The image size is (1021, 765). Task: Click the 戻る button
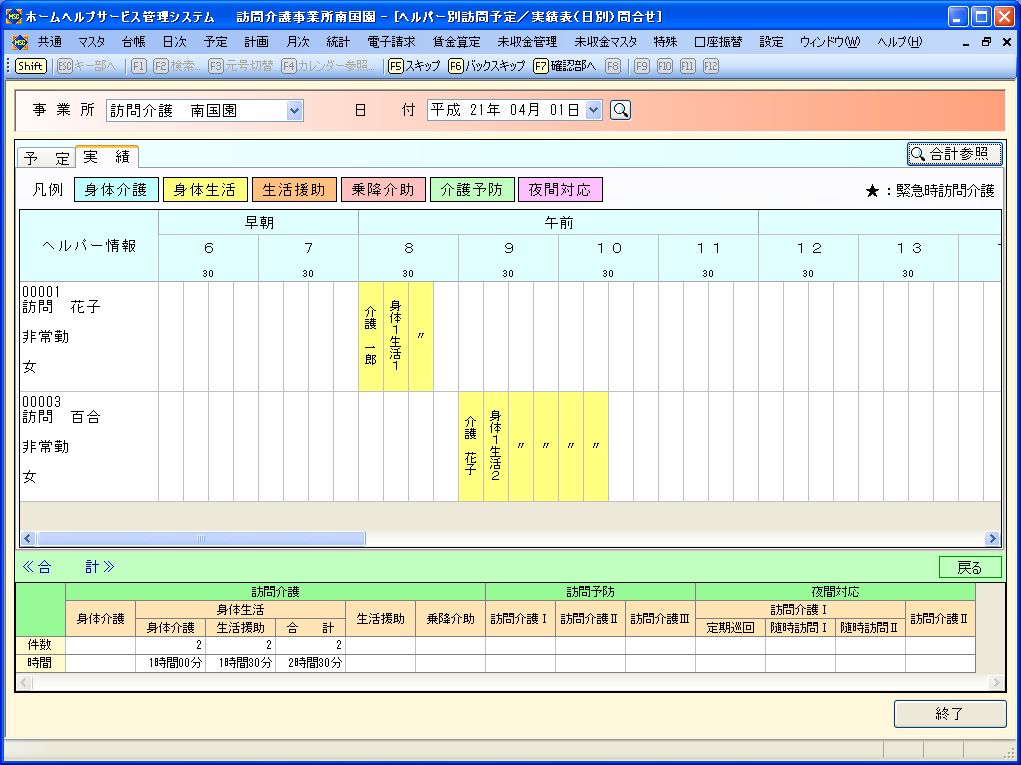[969, 567]
